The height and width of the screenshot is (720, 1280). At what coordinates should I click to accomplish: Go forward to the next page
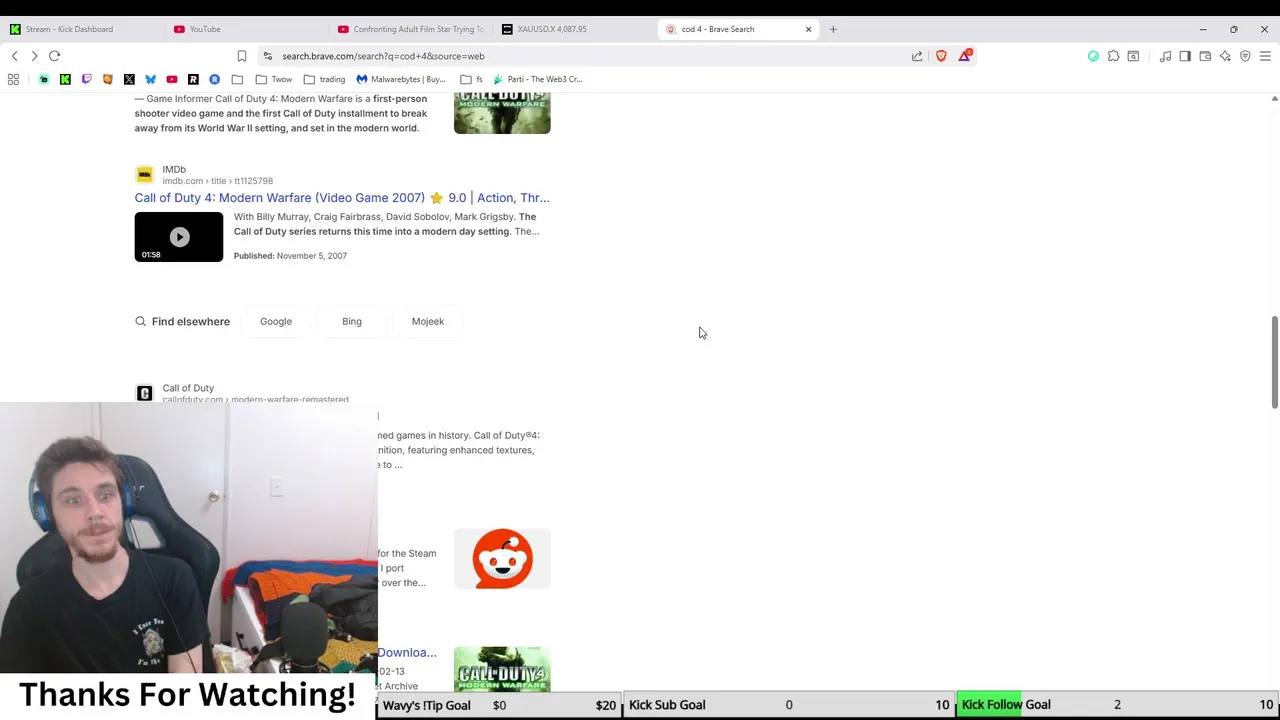(x=34, y=56)
